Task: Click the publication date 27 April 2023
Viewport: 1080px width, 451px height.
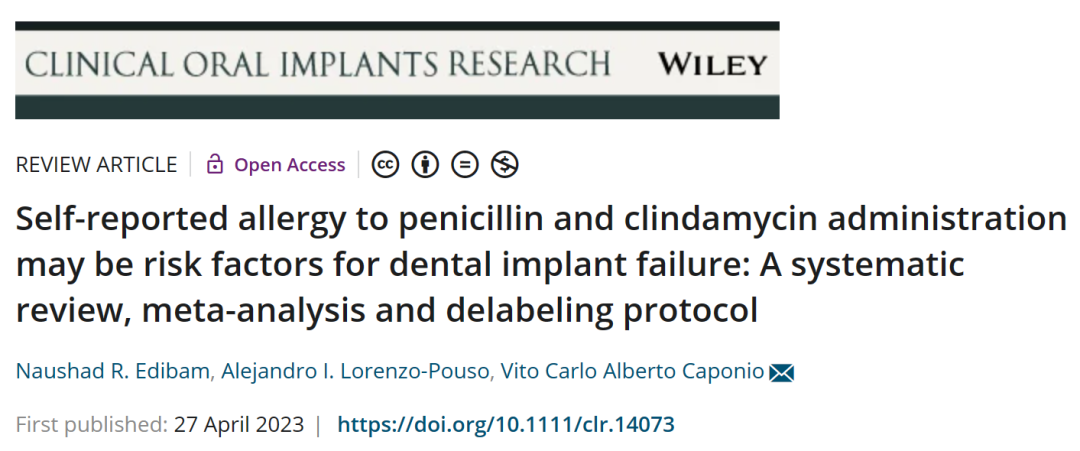Action: coord(239,424)
